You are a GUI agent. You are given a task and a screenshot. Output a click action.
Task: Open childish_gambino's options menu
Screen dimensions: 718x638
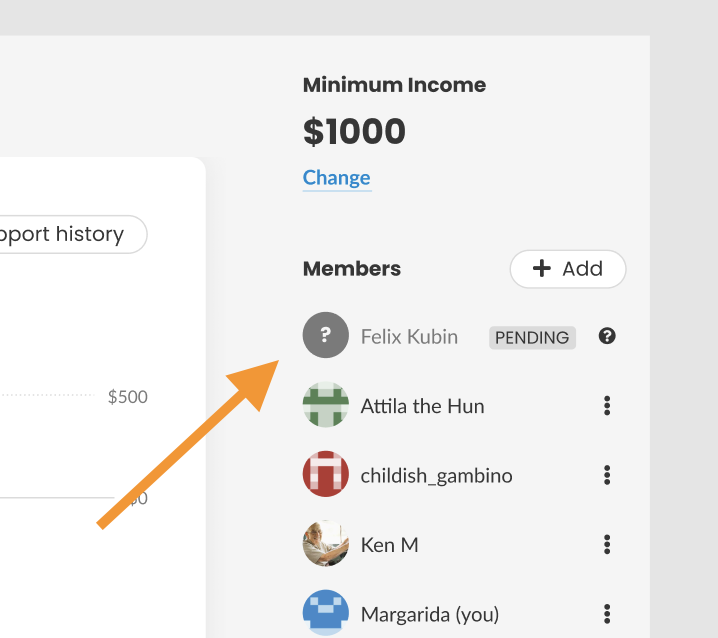[607, 475]
